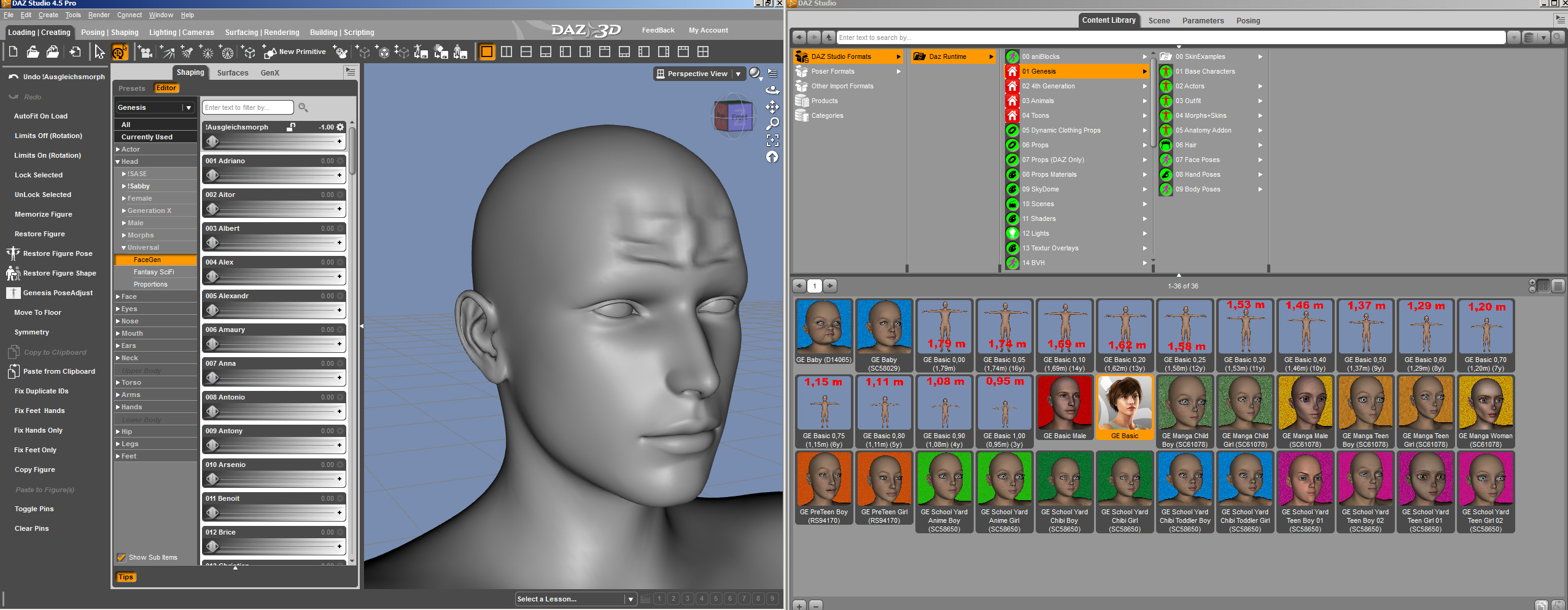Expand the Face group in the tree
The image size is (1568, 610).
118,296
